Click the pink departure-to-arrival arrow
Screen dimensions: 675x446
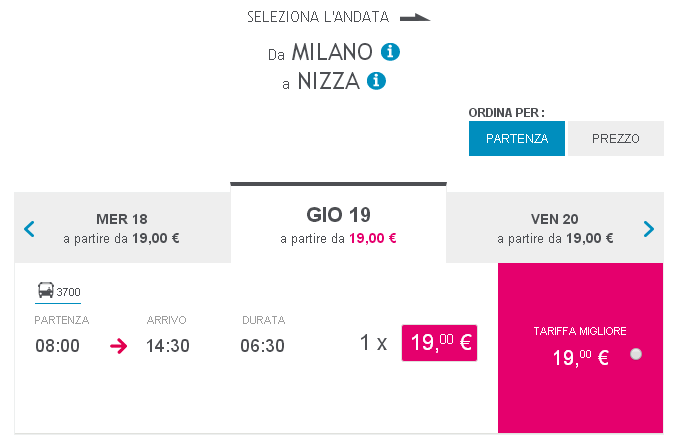pos(118,346)
